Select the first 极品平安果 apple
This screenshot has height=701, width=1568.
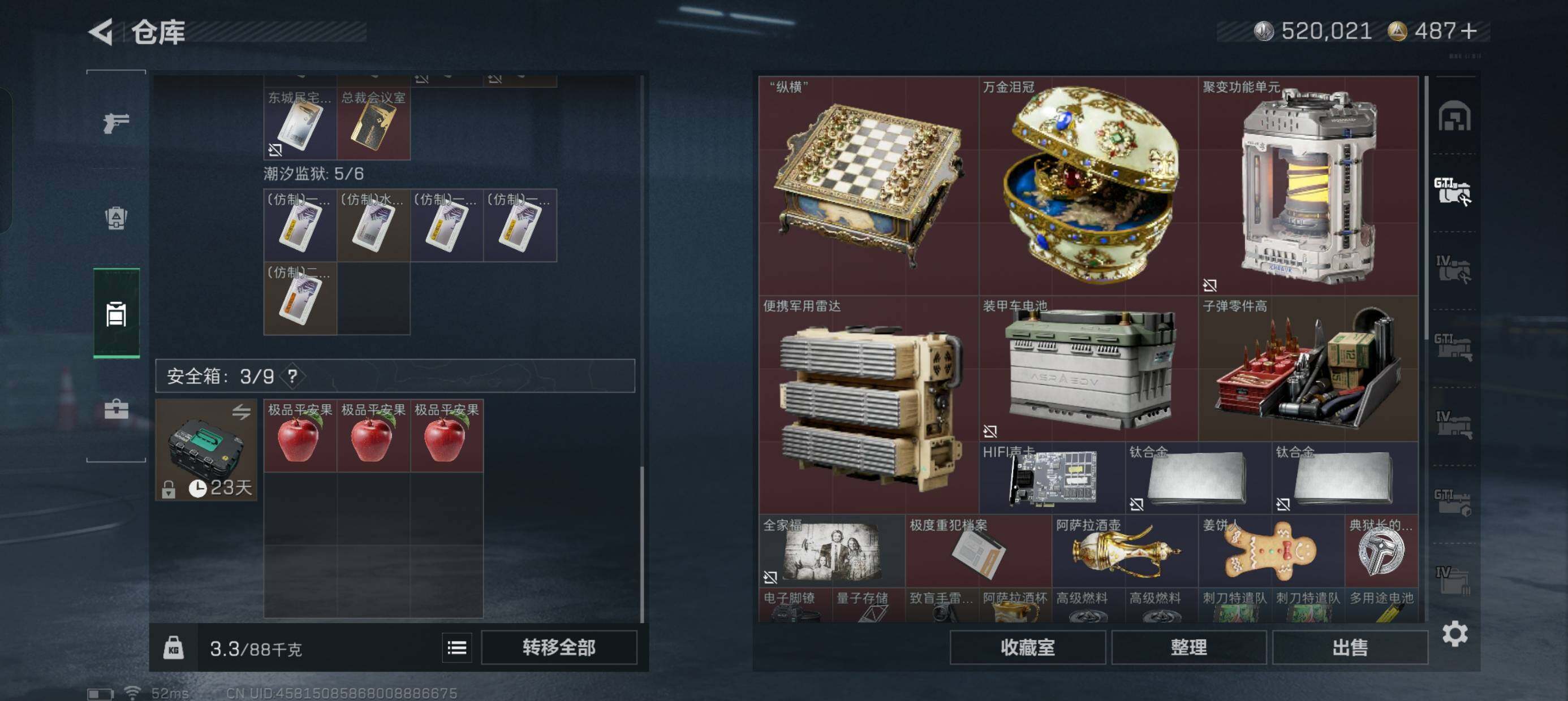coord(300,436)
